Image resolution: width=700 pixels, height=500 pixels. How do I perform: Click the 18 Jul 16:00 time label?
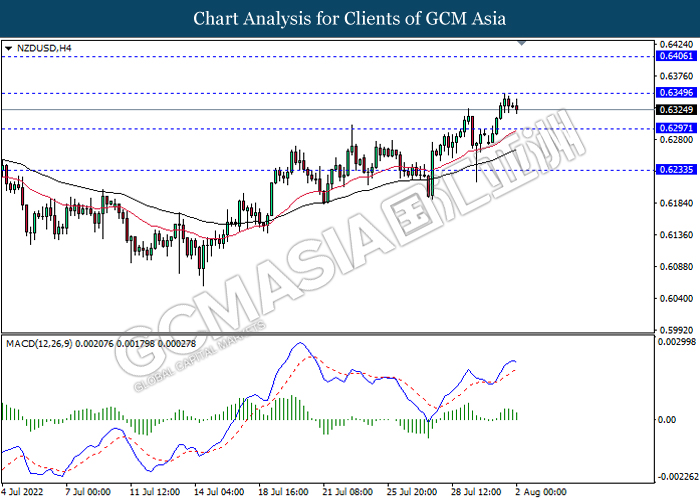283,492
